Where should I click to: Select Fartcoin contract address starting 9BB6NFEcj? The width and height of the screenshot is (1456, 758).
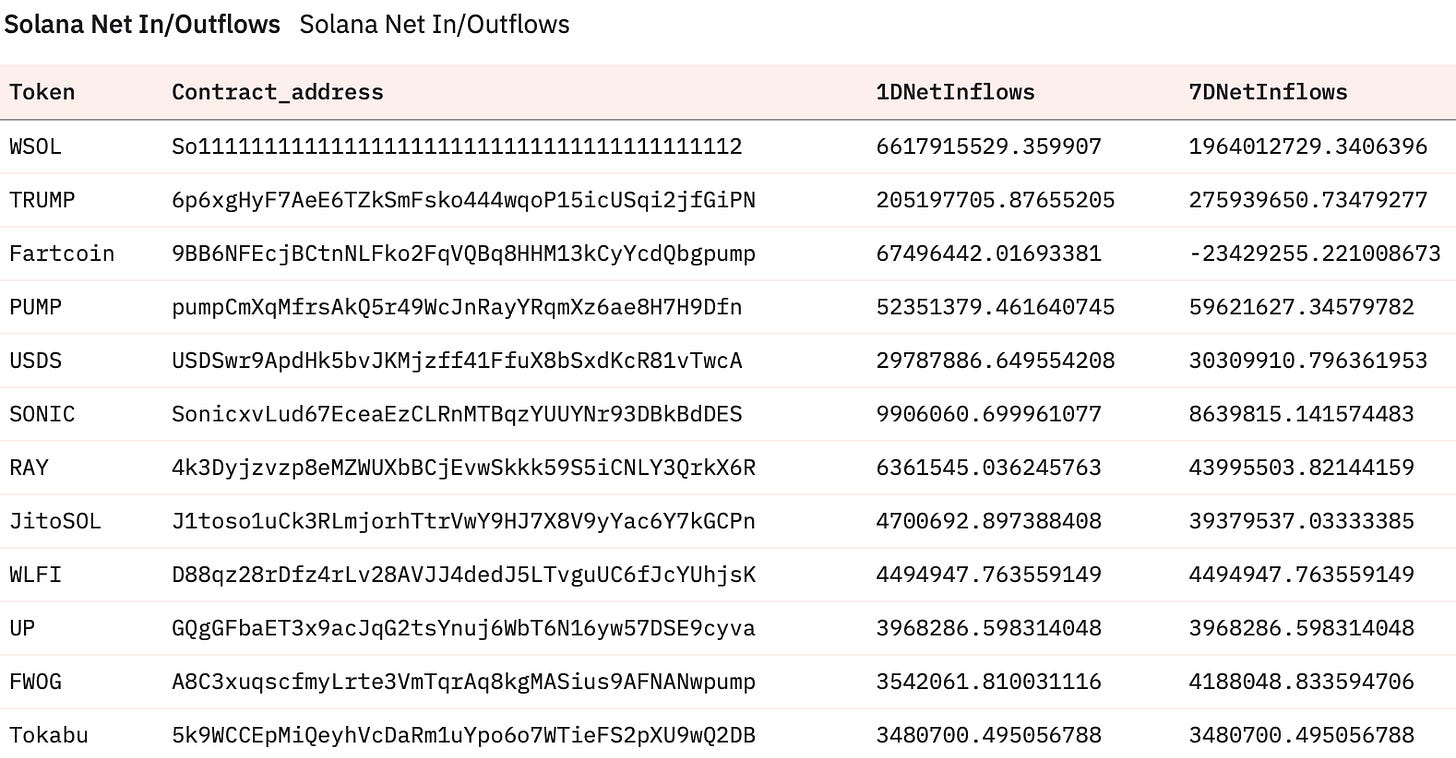point(464,254)
